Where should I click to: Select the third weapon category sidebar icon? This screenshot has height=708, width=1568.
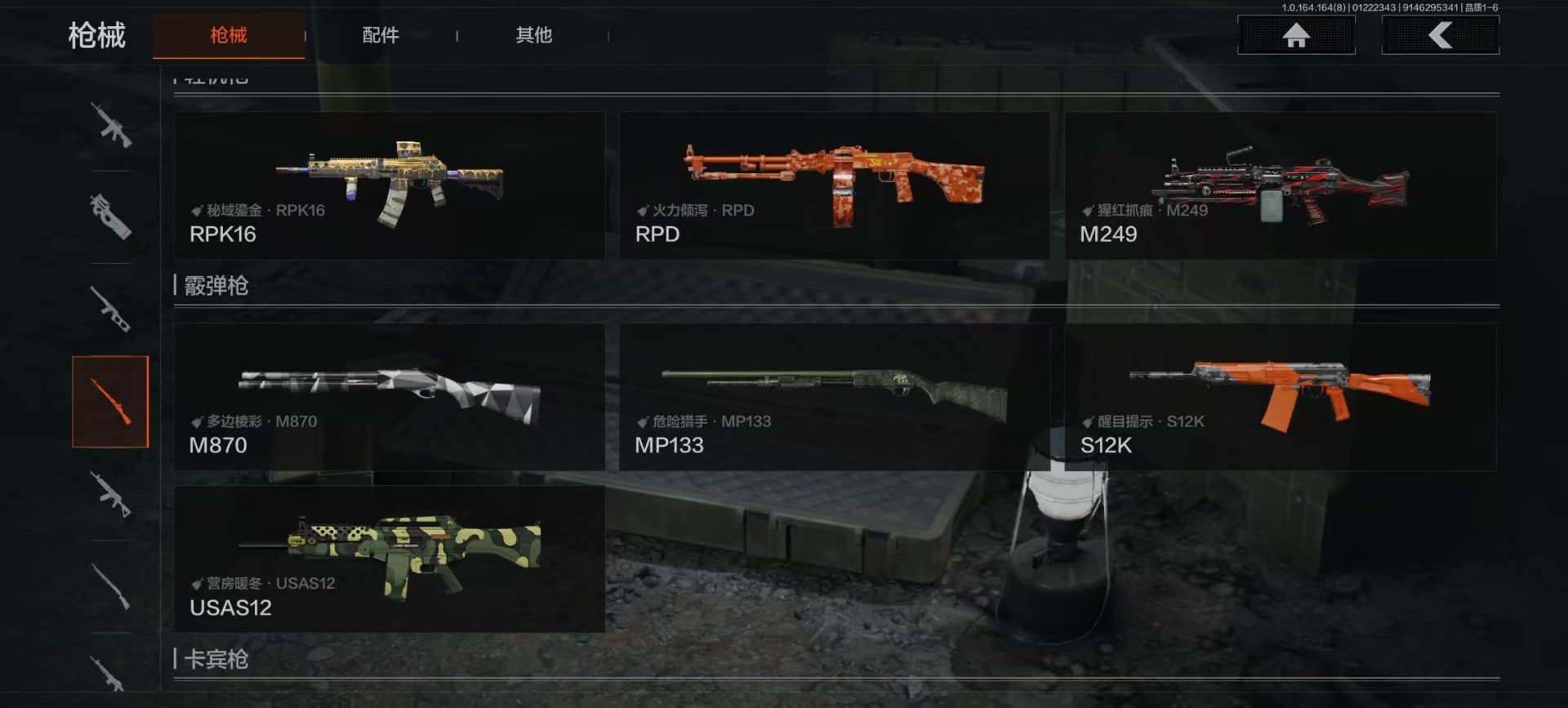tap(110, 309)
